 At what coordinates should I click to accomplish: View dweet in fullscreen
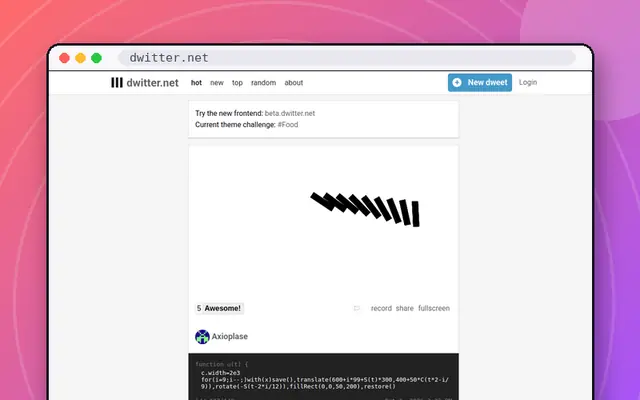[434, 308]
